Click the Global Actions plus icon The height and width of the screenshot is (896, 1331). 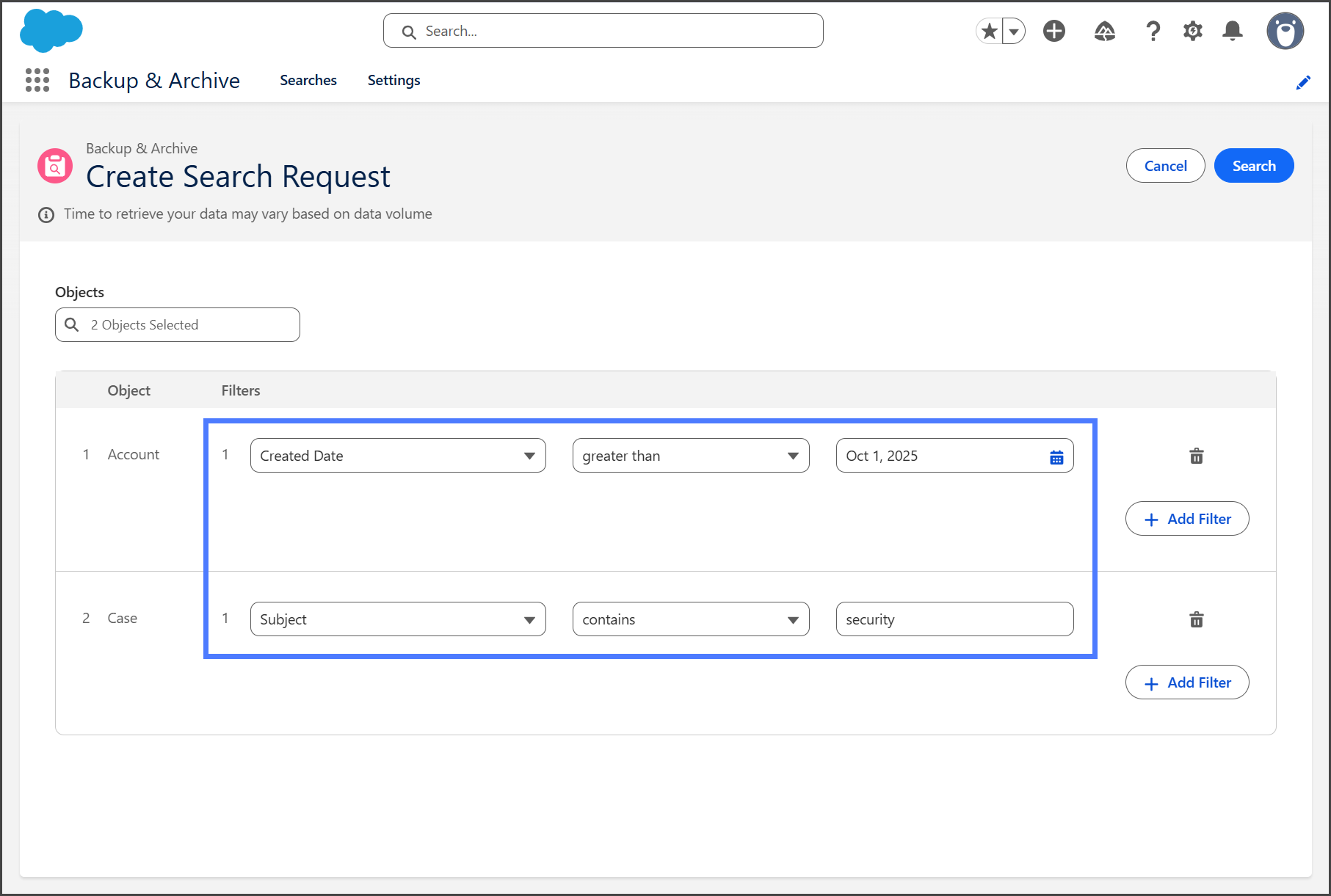(x=1054, y=31)
